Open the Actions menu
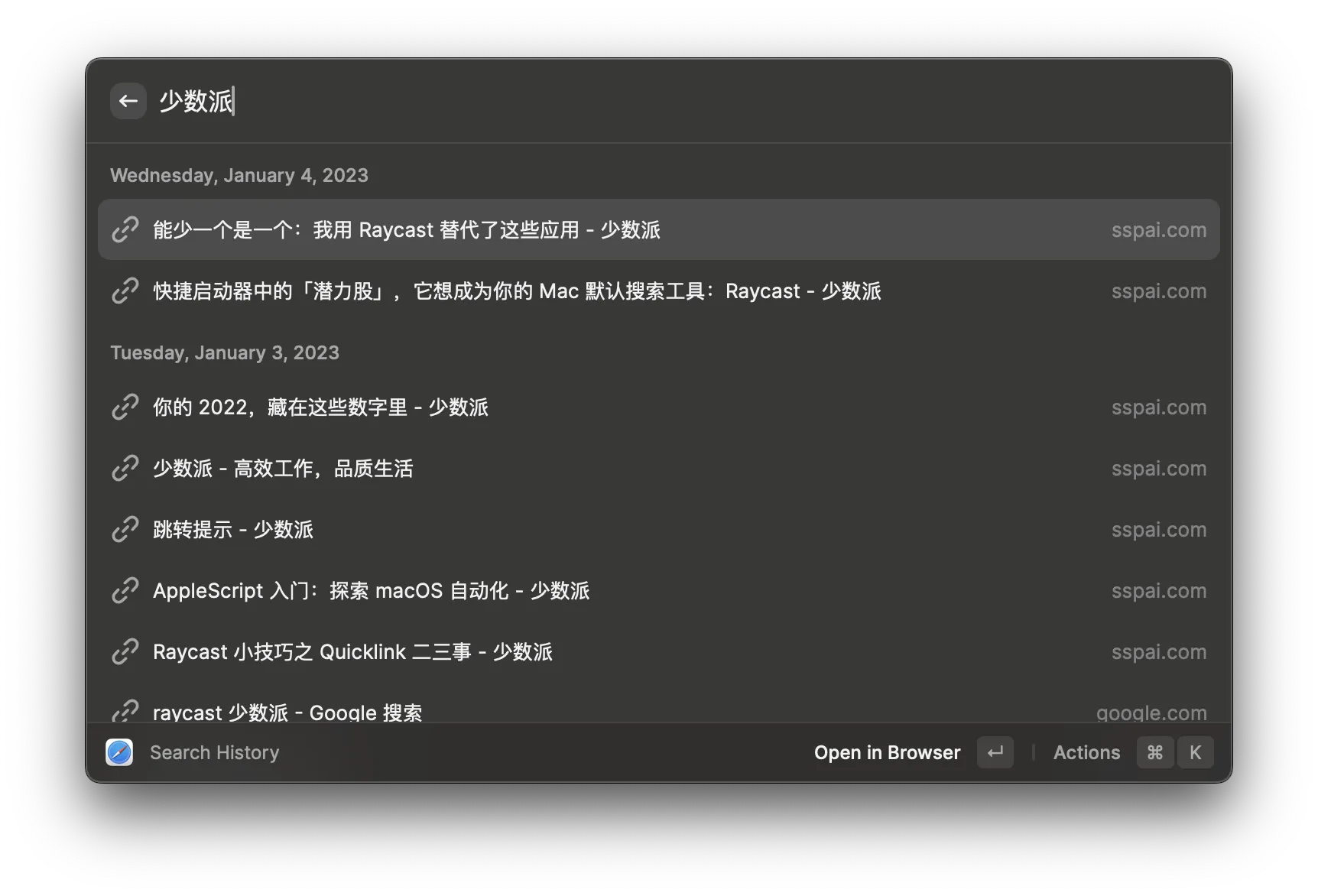Viewport: 1318px width, 896px height. pyautogui.click(x=1086, y=752)
